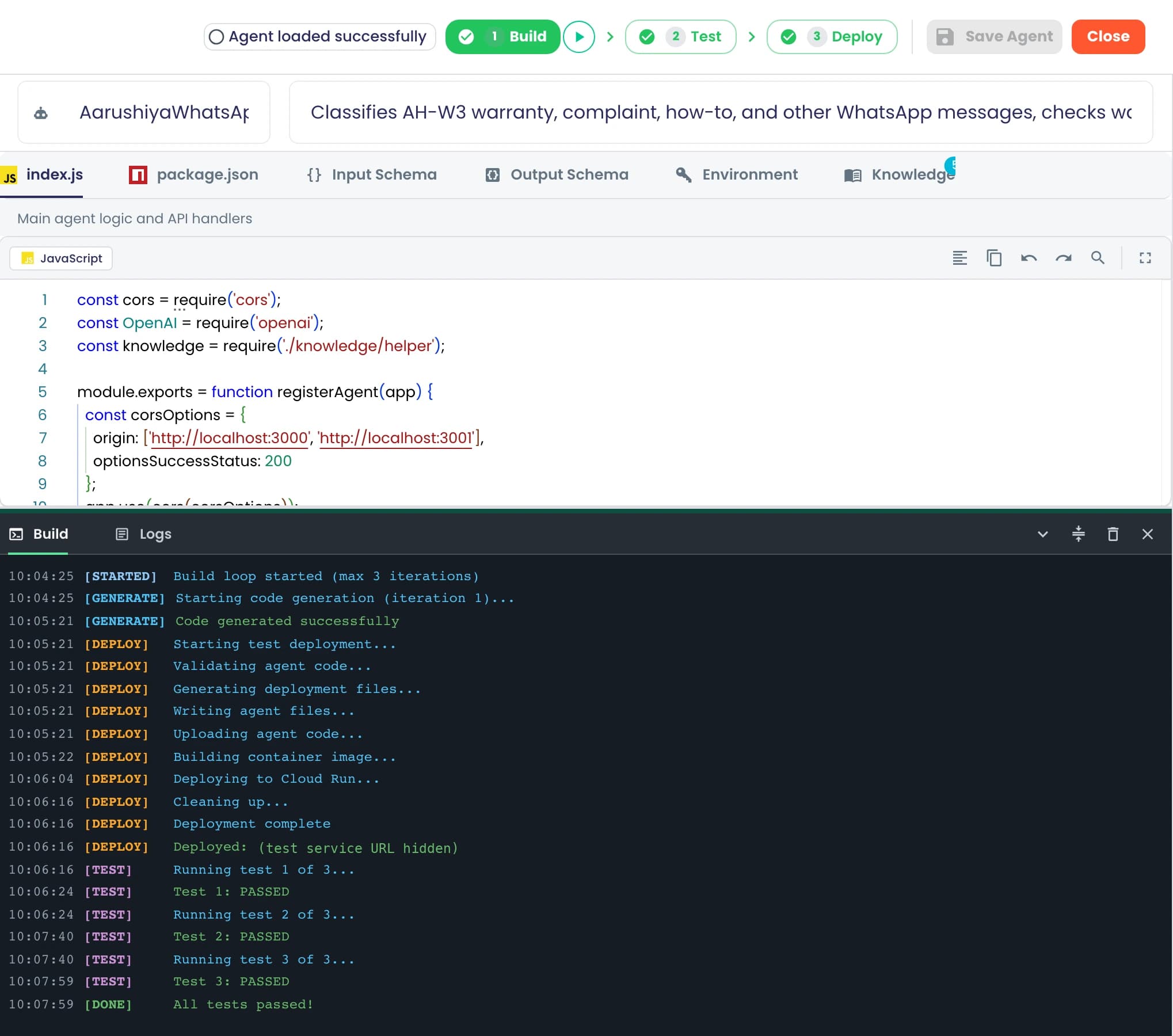Viewport: 1173px width, 1036px height.
Task: Click the play button next to Build
Action: tap(579, 37)
